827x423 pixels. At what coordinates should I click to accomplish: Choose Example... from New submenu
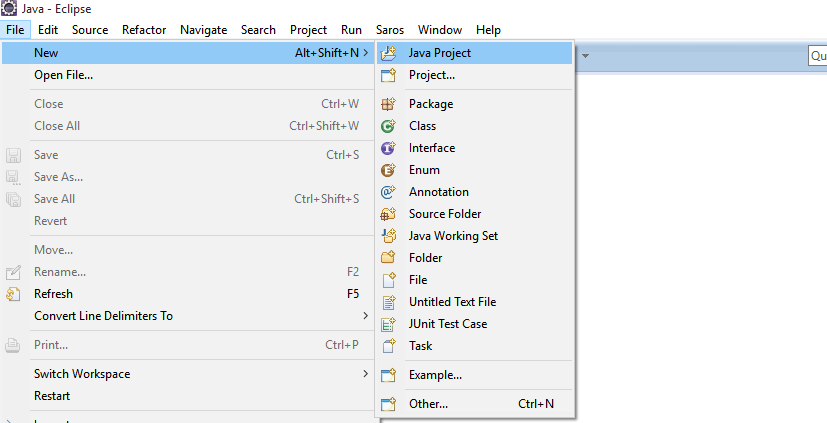(x=475, y=375)
